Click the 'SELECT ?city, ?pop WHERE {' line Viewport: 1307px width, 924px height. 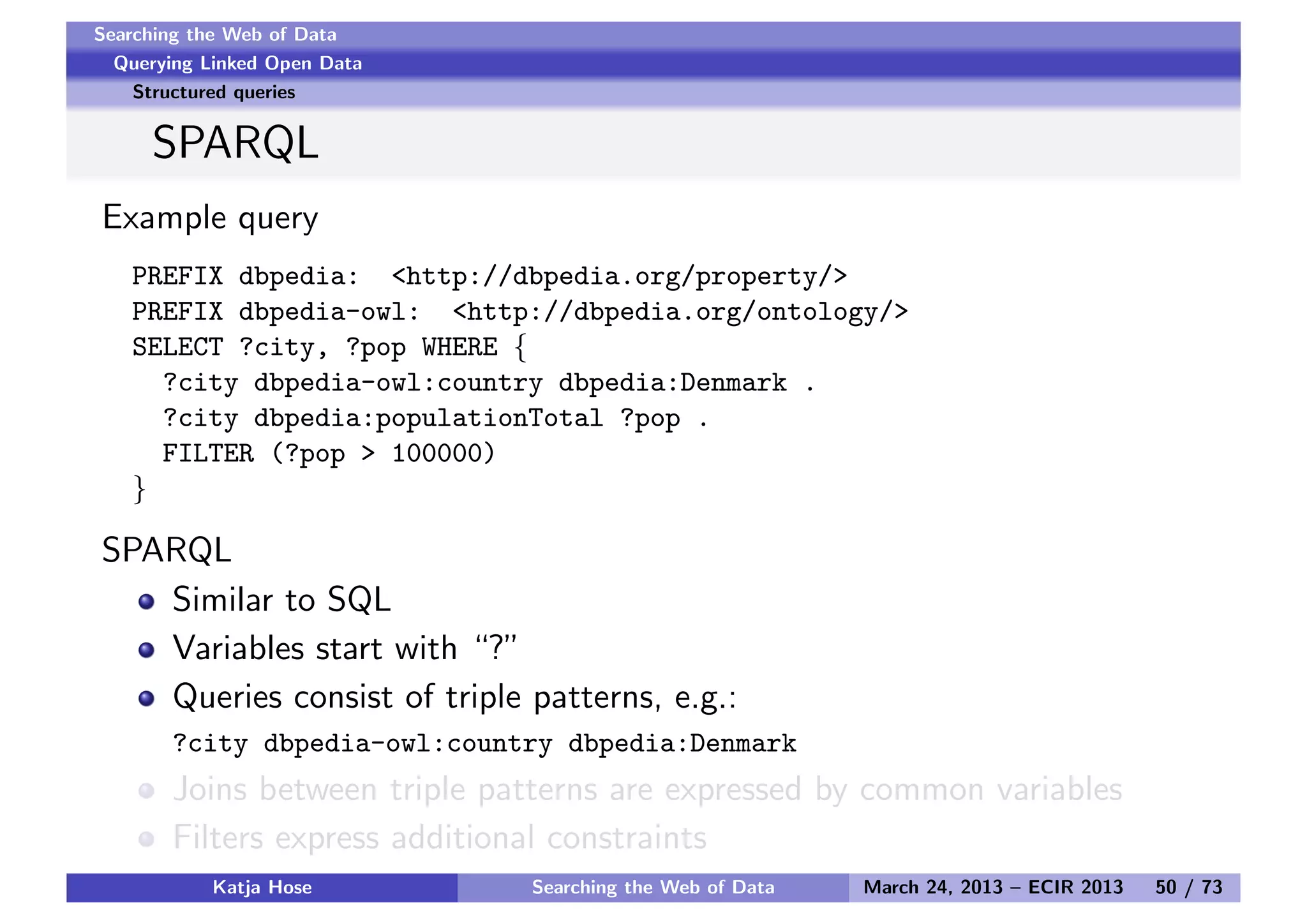[329, 348]
